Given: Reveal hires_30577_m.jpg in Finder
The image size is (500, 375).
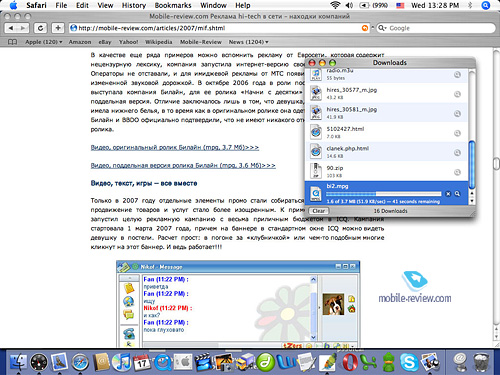Looking at the screenshot, I should (x=457, y=94).
